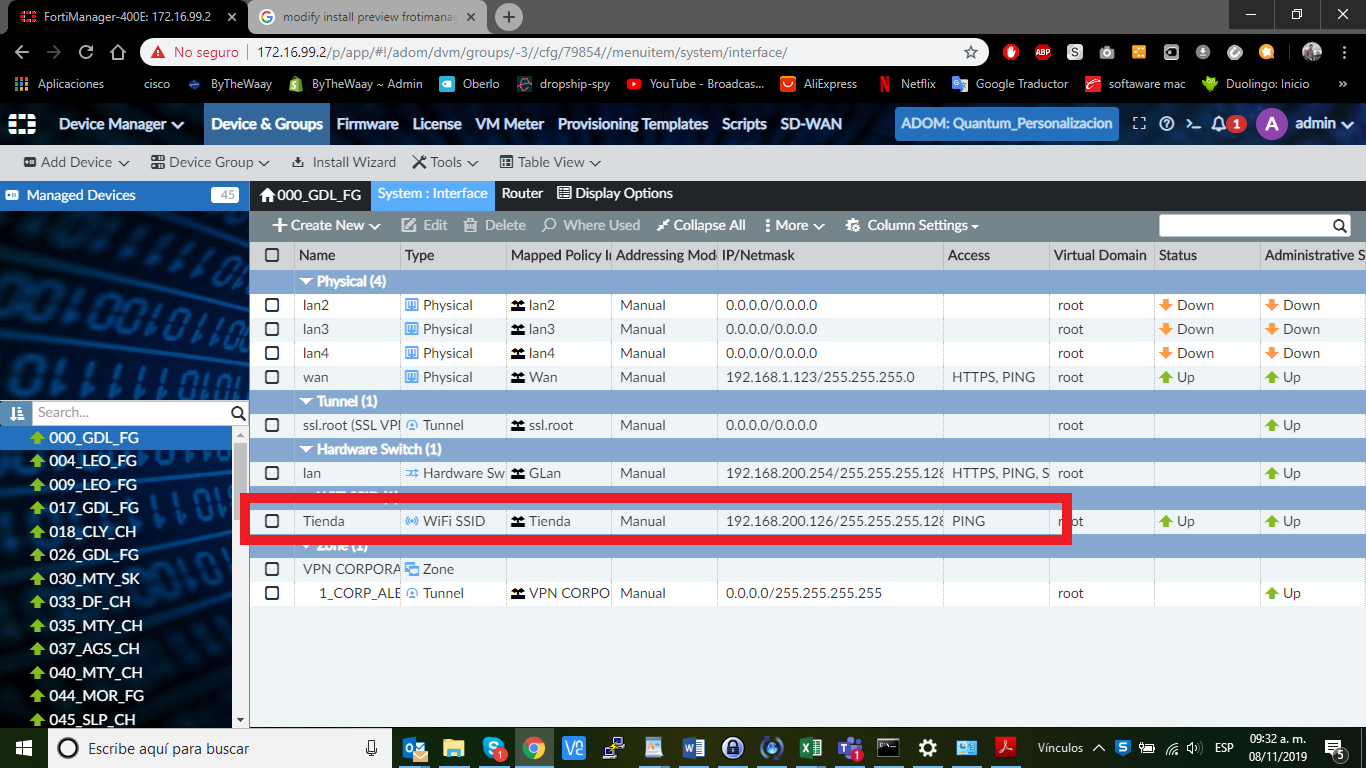
Task: Bookmark this page with the star icon
Action: point(970,52)
